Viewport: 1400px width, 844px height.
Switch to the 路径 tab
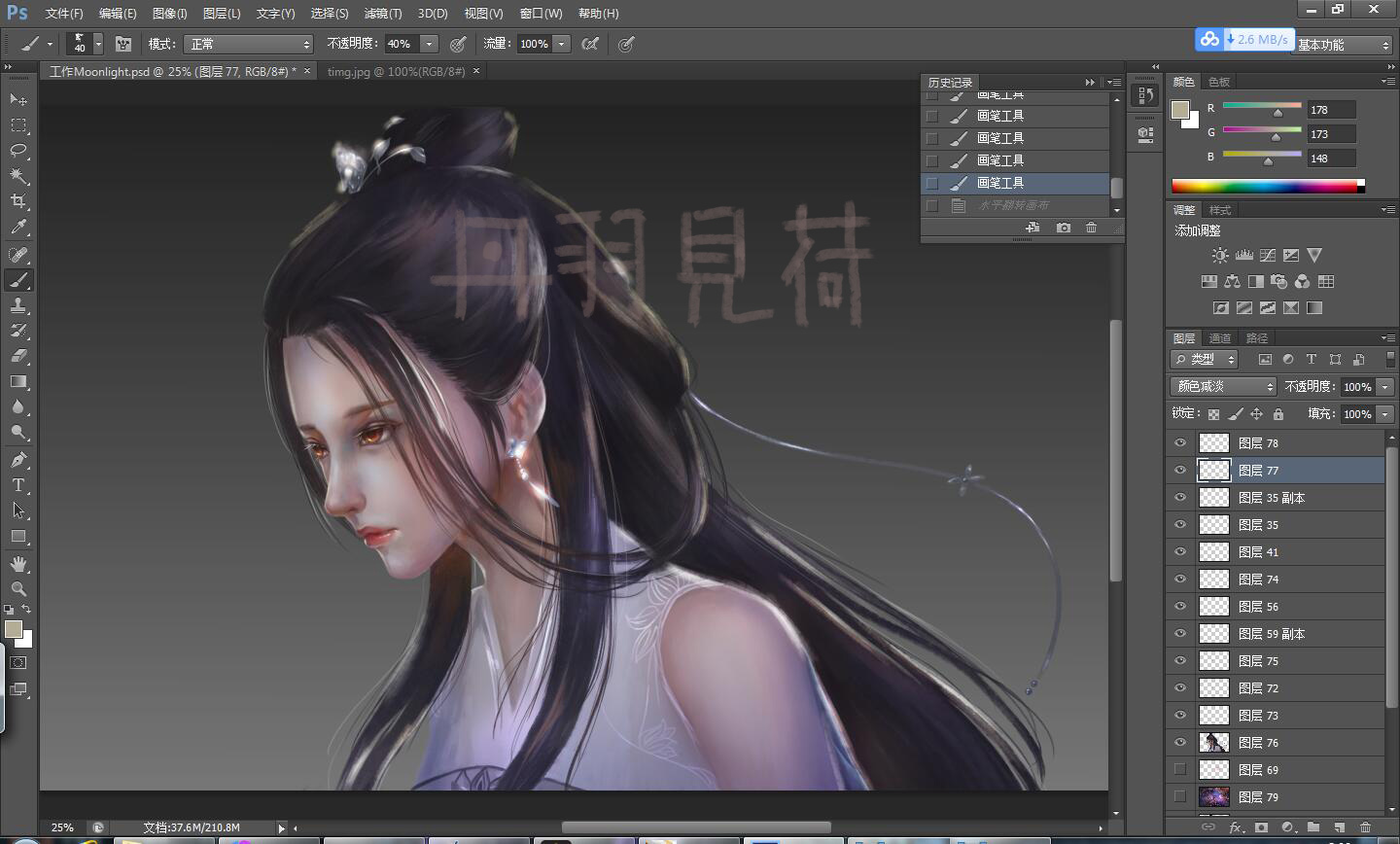1257,338
